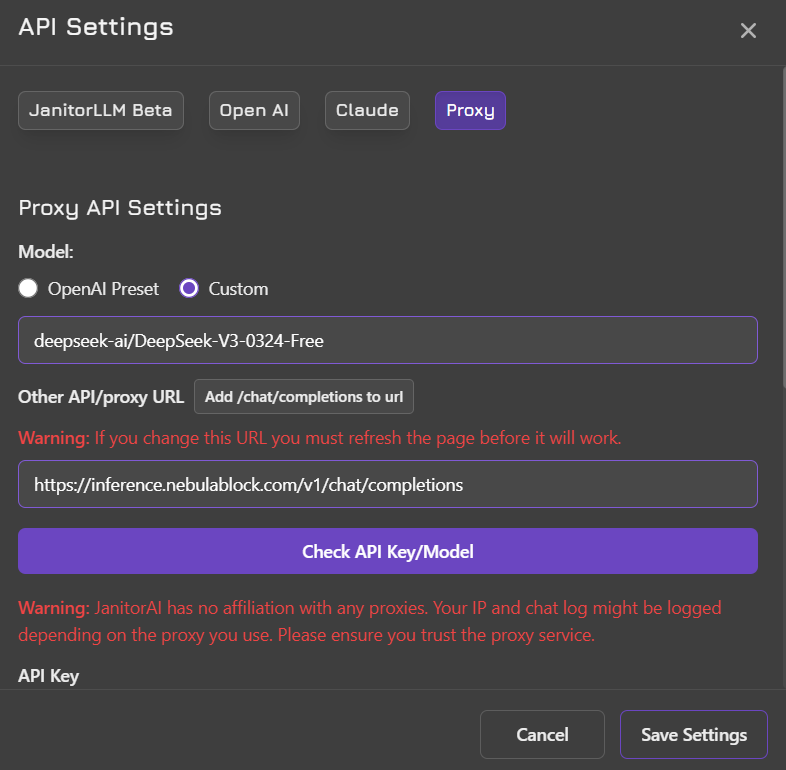Click the Other API/proxy URL label
The height and width of the screenshot is (770, 786).
(x=101, y=397)
